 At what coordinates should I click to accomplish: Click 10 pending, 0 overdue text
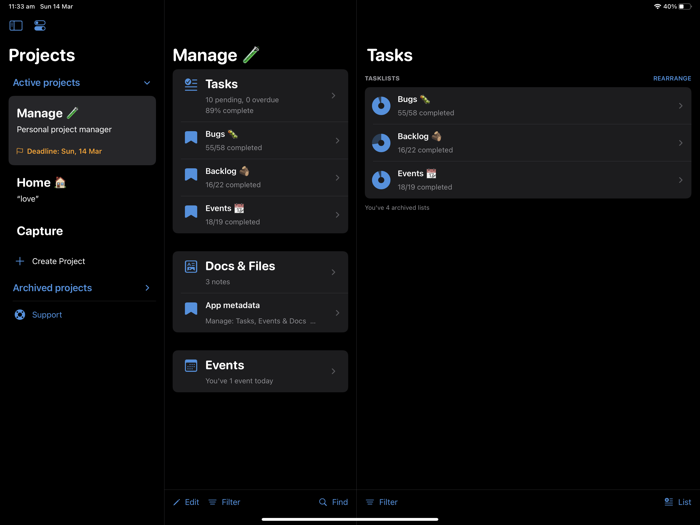point(242,100)
